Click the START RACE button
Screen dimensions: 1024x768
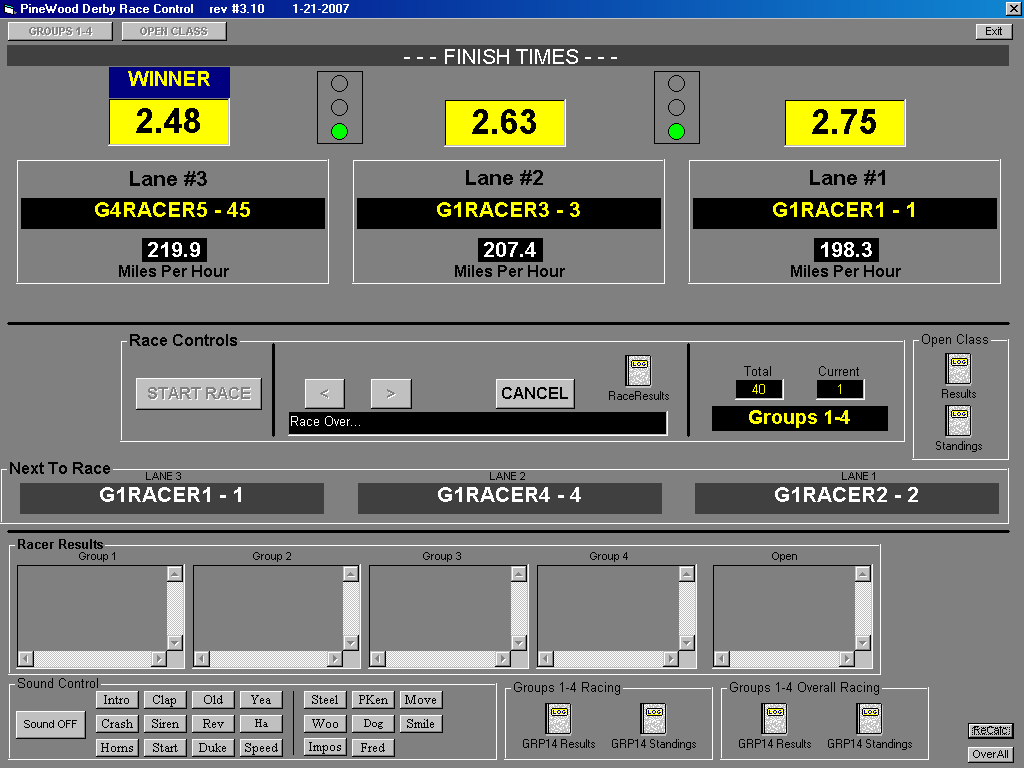199,393
